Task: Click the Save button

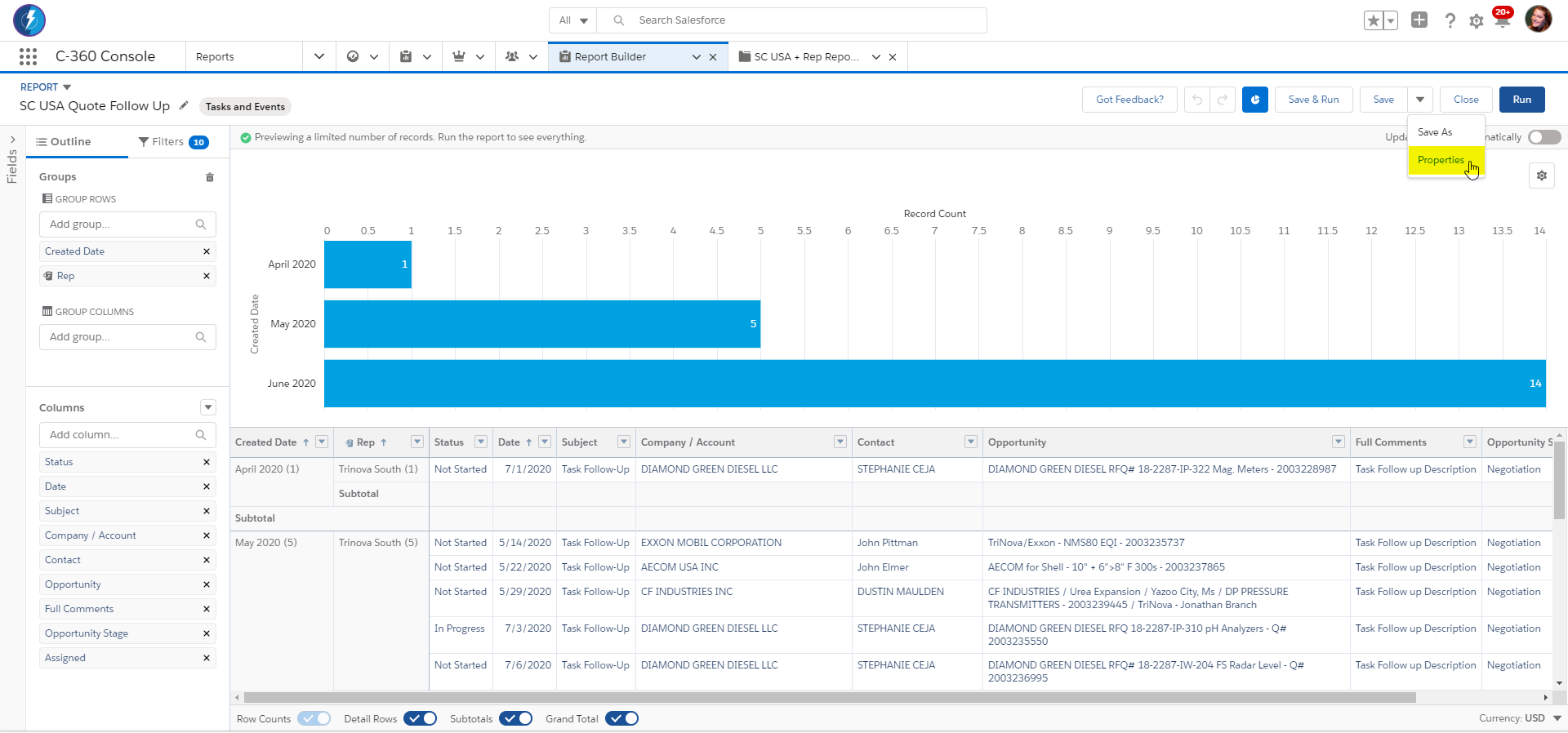Action: pos(1383,100)
